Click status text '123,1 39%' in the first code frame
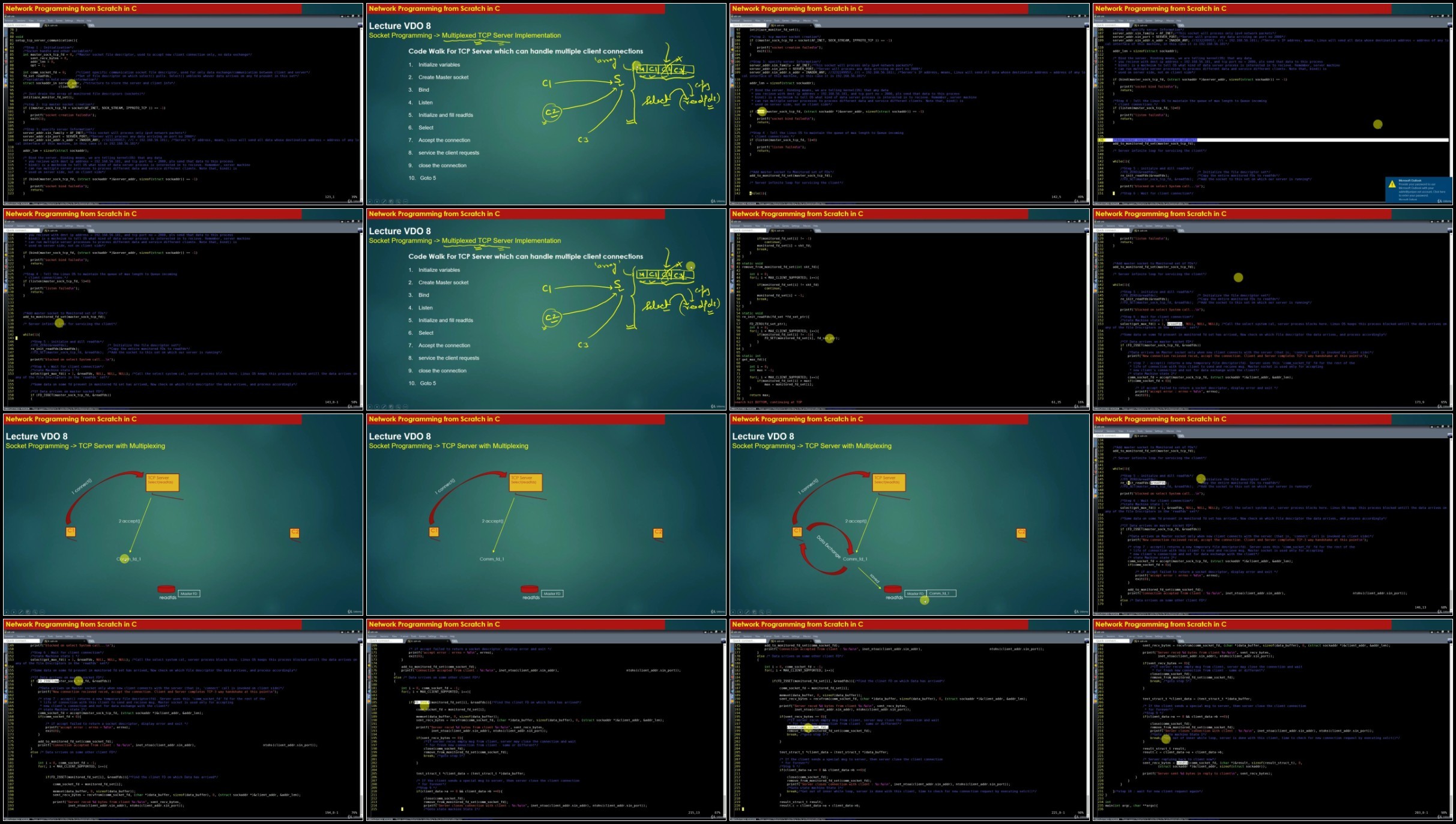 340,196
